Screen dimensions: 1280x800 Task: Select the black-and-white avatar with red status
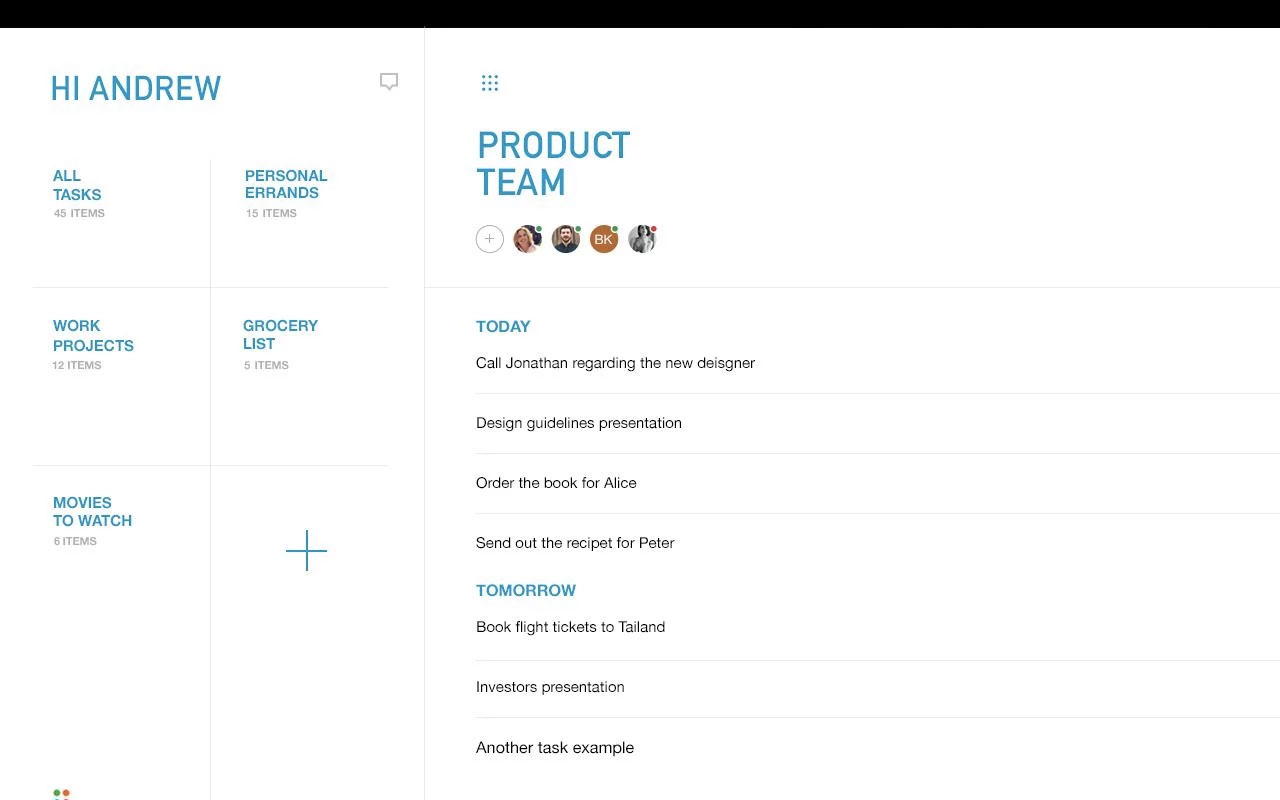[641, 239]
